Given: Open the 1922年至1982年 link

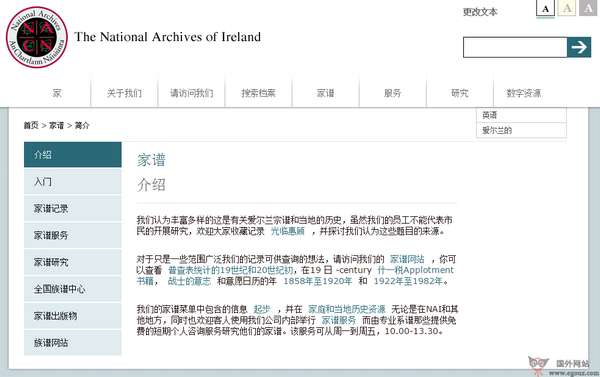Looking at the screenshot, I should click(408, 281).
